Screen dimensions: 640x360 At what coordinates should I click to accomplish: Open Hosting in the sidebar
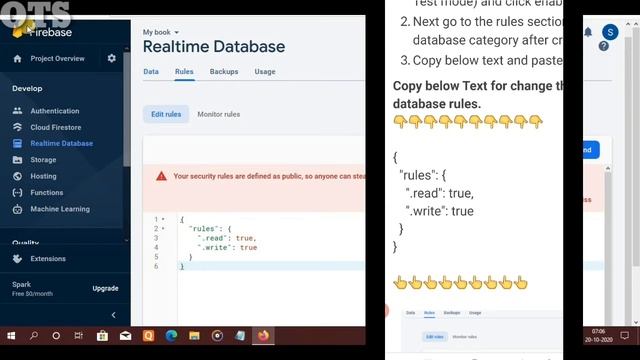point(43,176)
